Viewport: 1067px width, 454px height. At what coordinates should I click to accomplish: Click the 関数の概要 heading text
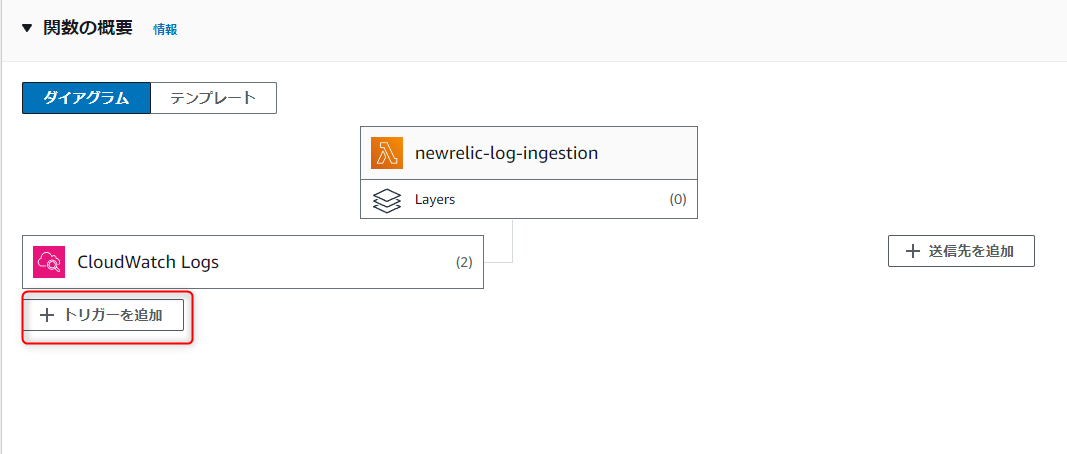[88, 29]
